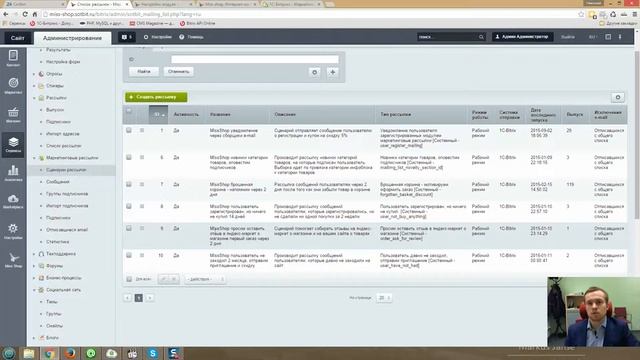Click the search magnifier icon in header

[481, 37]
